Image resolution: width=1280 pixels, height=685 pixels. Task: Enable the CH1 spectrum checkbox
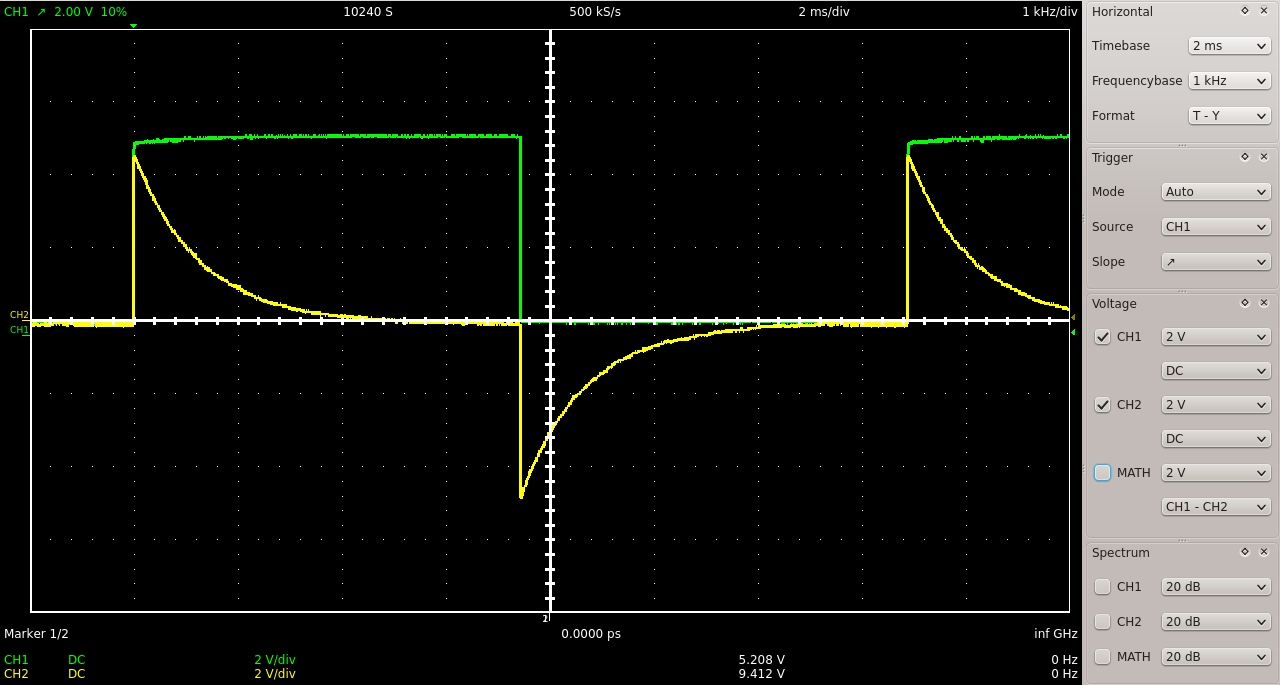coord(1103,587)
